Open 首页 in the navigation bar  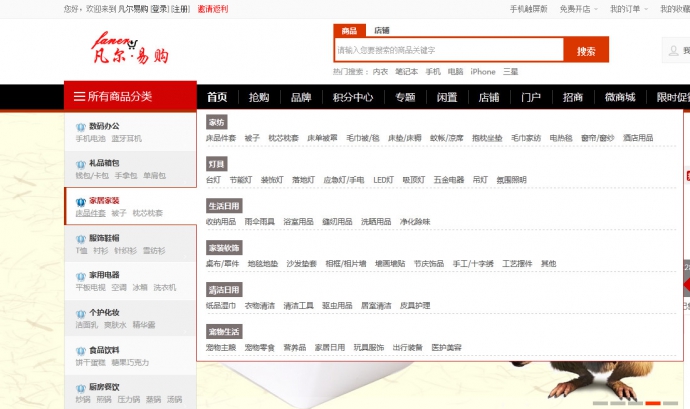[217, 97]
